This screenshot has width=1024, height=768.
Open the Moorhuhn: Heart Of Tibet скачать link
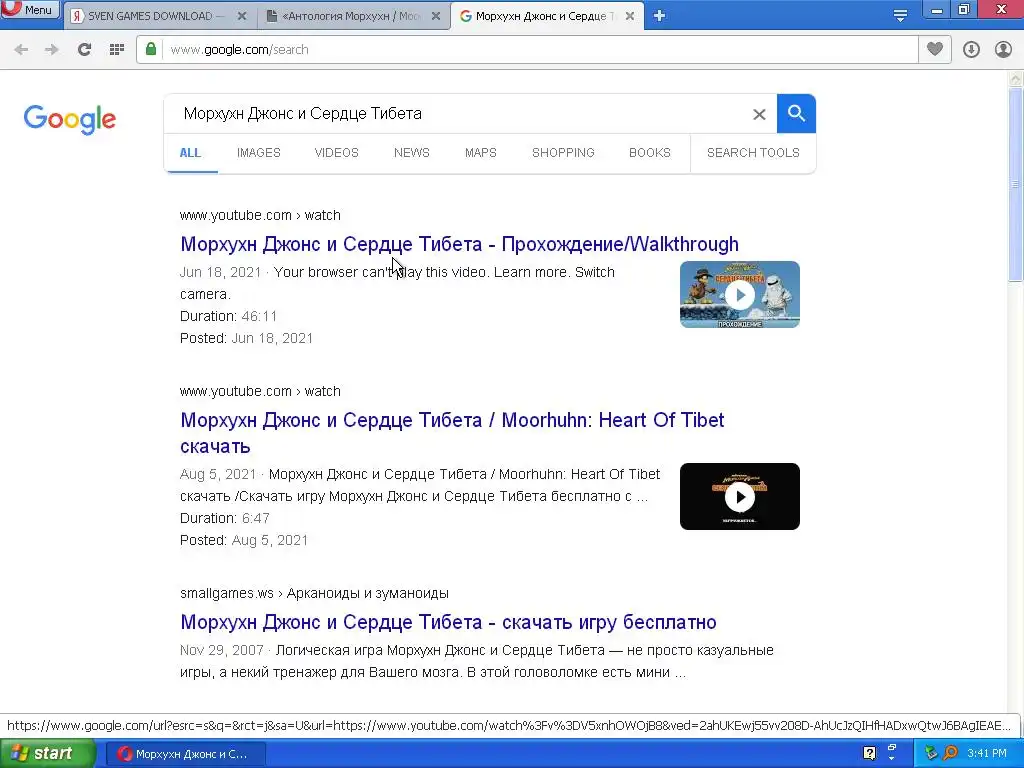452,433
